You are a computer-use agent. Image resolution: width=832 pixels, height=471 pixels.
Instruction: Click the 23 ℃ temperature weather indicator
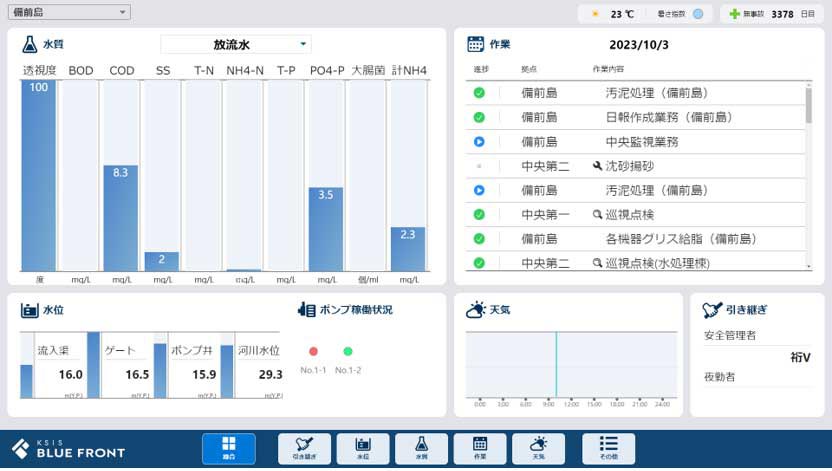click(x=614, y=14)
